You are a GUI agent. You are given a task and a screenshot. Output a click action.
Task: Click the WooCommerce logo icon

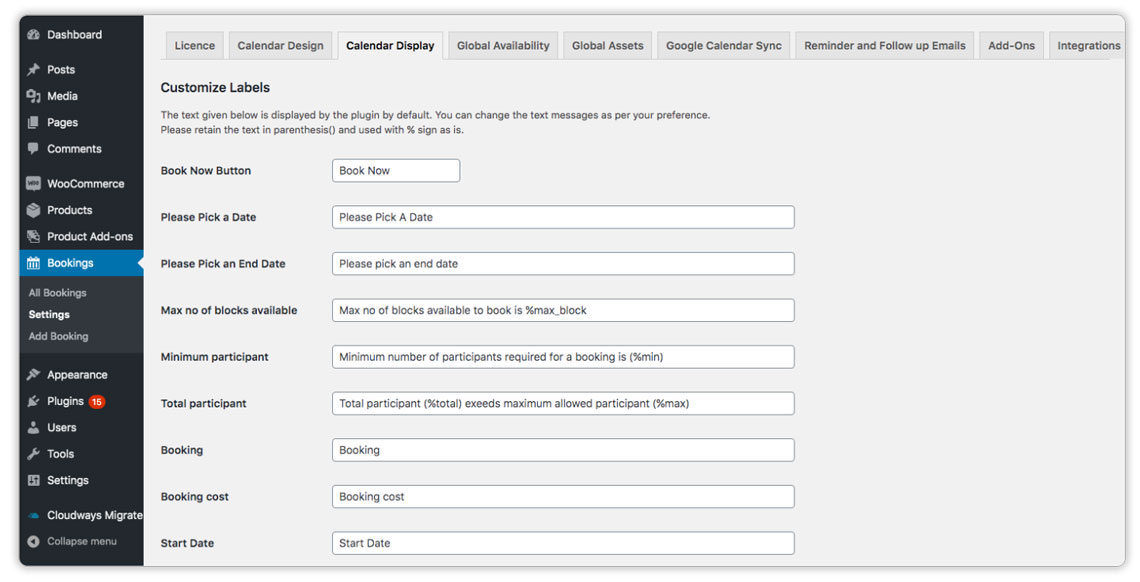coord(33,184)
